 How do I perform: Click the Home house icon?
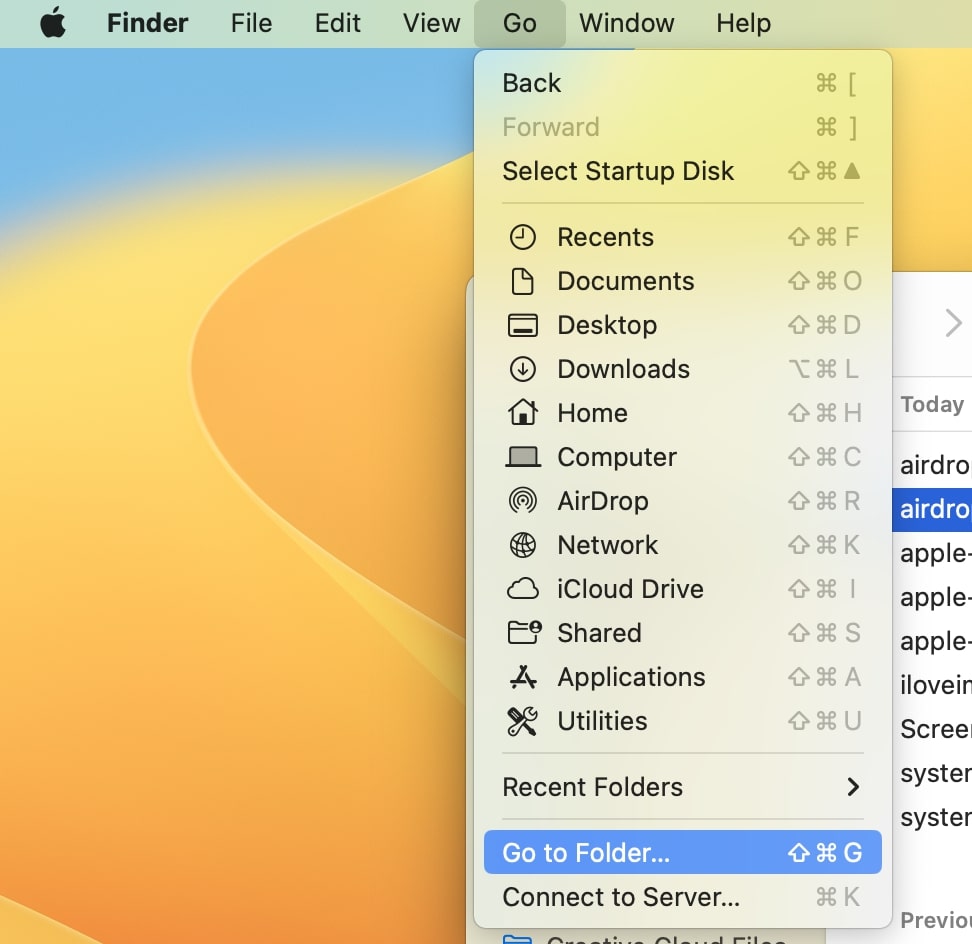tap(523, 413)
